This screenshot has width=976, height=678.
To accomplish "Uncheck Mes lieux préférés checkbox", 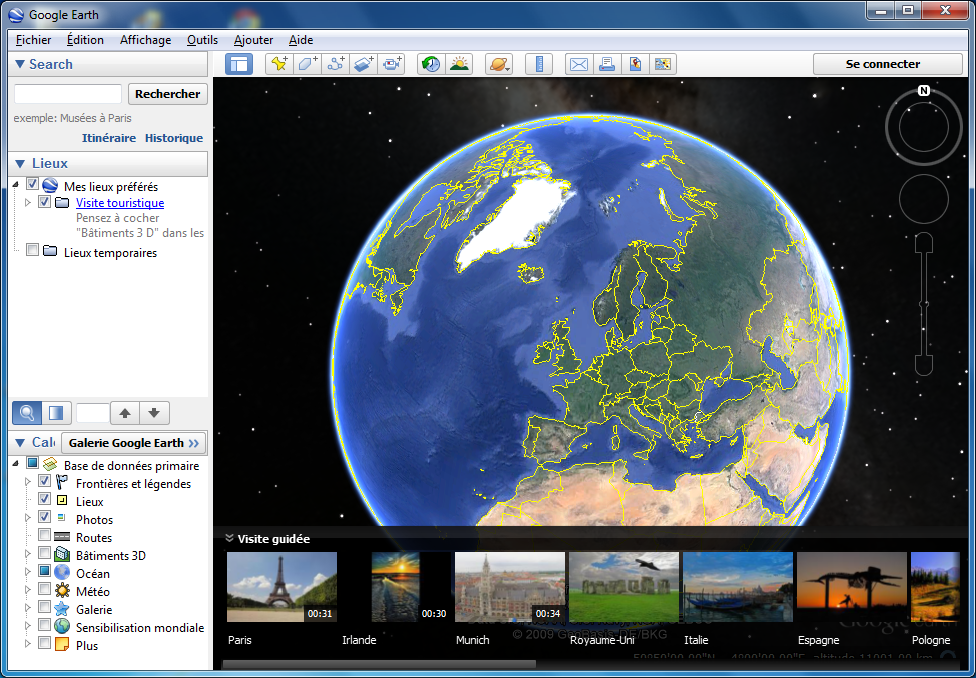I will click(x=32, y=184).
